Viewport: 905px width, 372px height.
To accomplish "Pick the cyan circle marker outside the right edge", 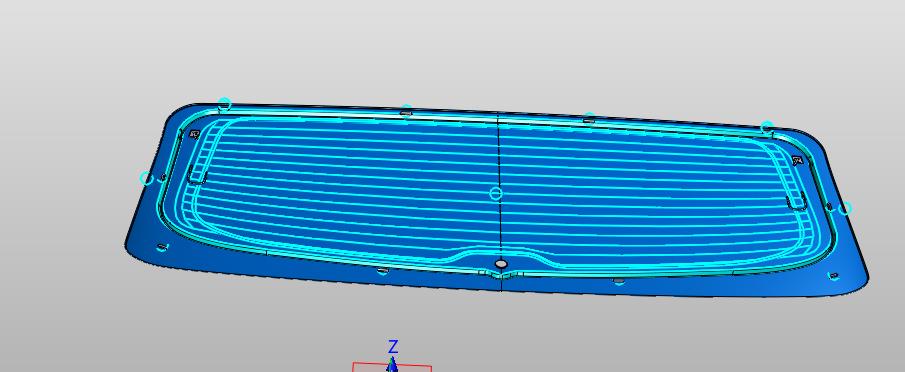I will (x=844, y=208).
